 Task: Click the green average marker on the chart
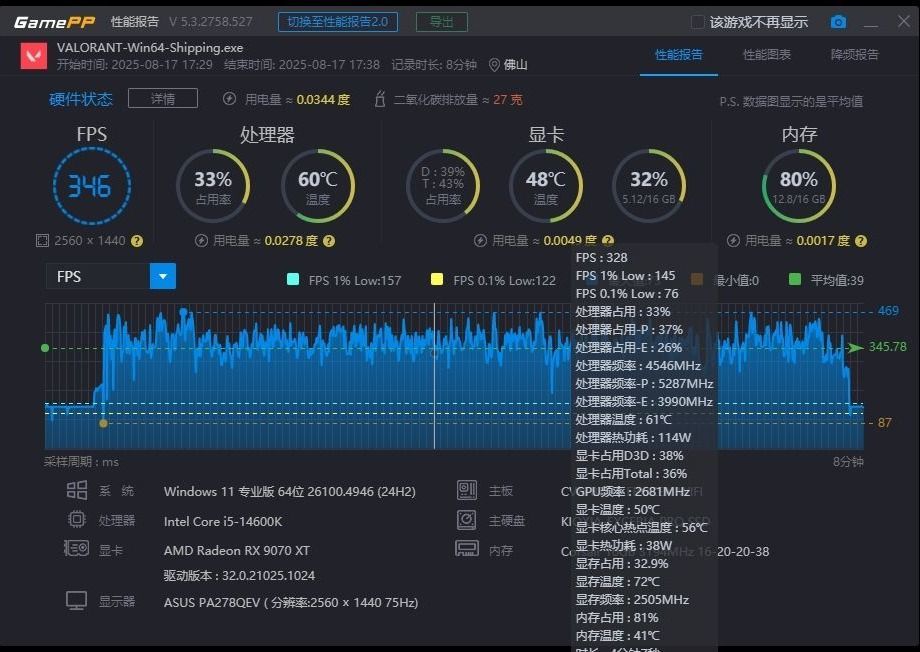(45, 348)
